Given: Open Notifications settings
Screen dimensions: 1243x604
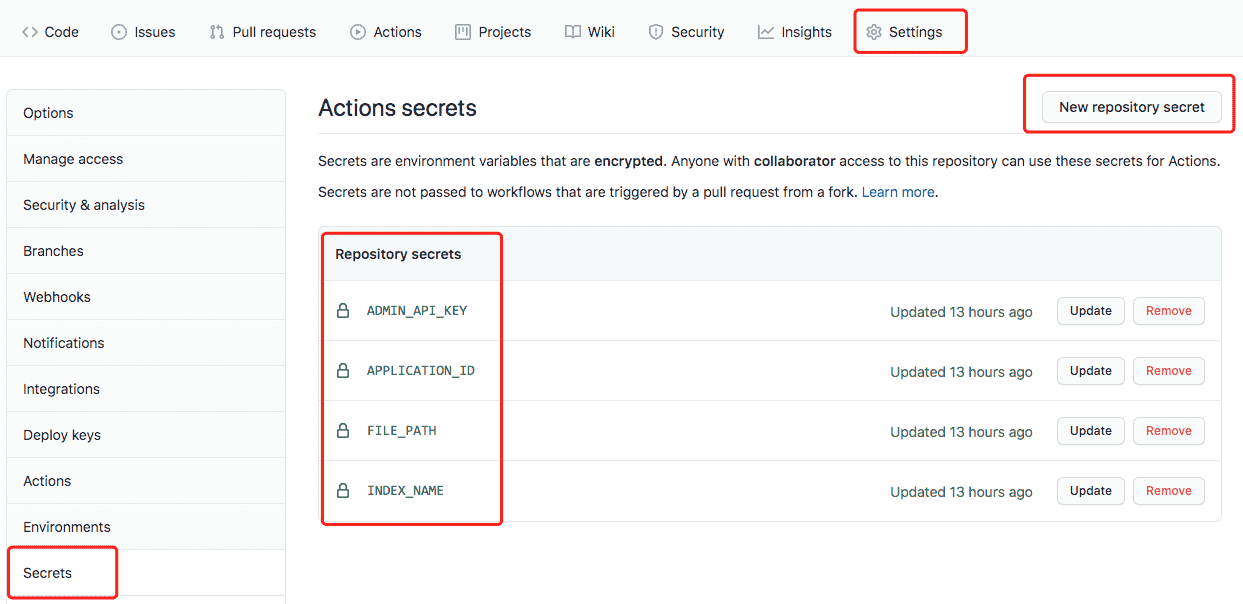Looking at the screenshot, I should [x=146, y=343].
